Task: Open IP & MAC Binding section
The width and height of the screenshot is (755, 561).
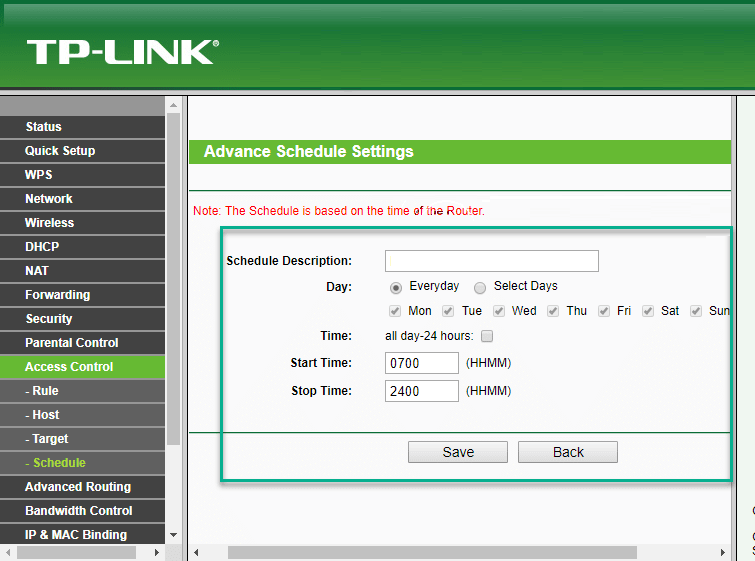Action: tap(82, 535)
